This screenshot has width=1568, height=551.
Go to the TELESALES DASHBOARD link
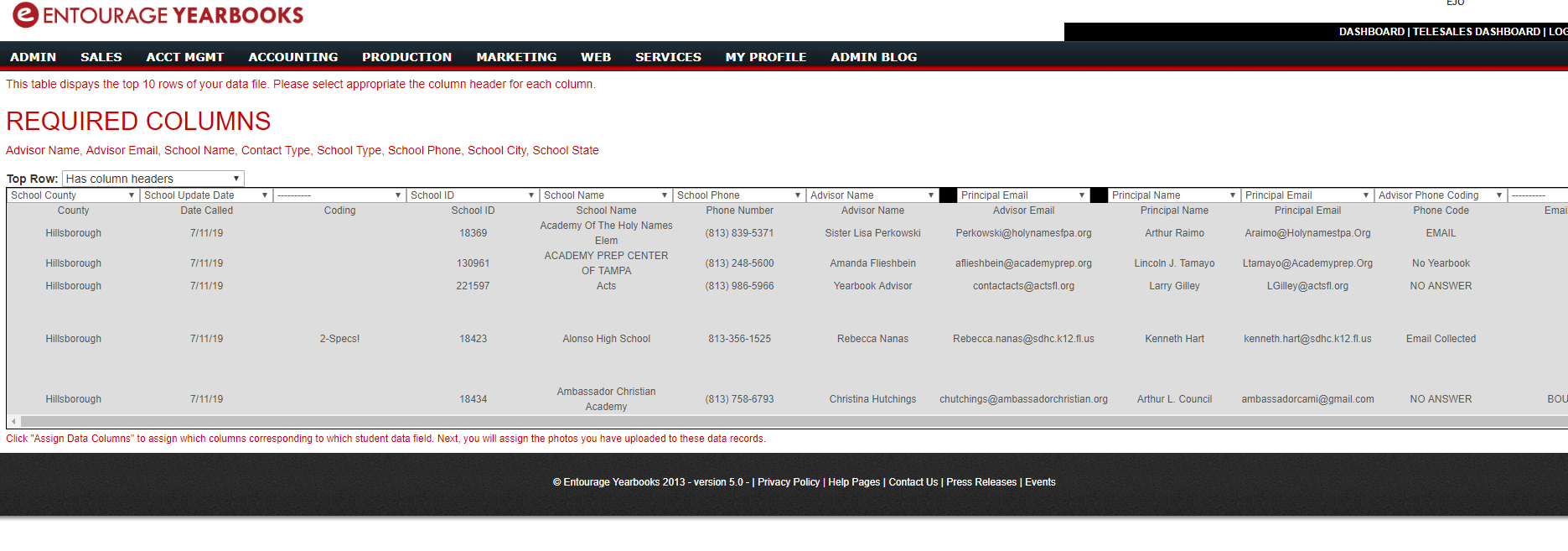(x=1477, y=32)
